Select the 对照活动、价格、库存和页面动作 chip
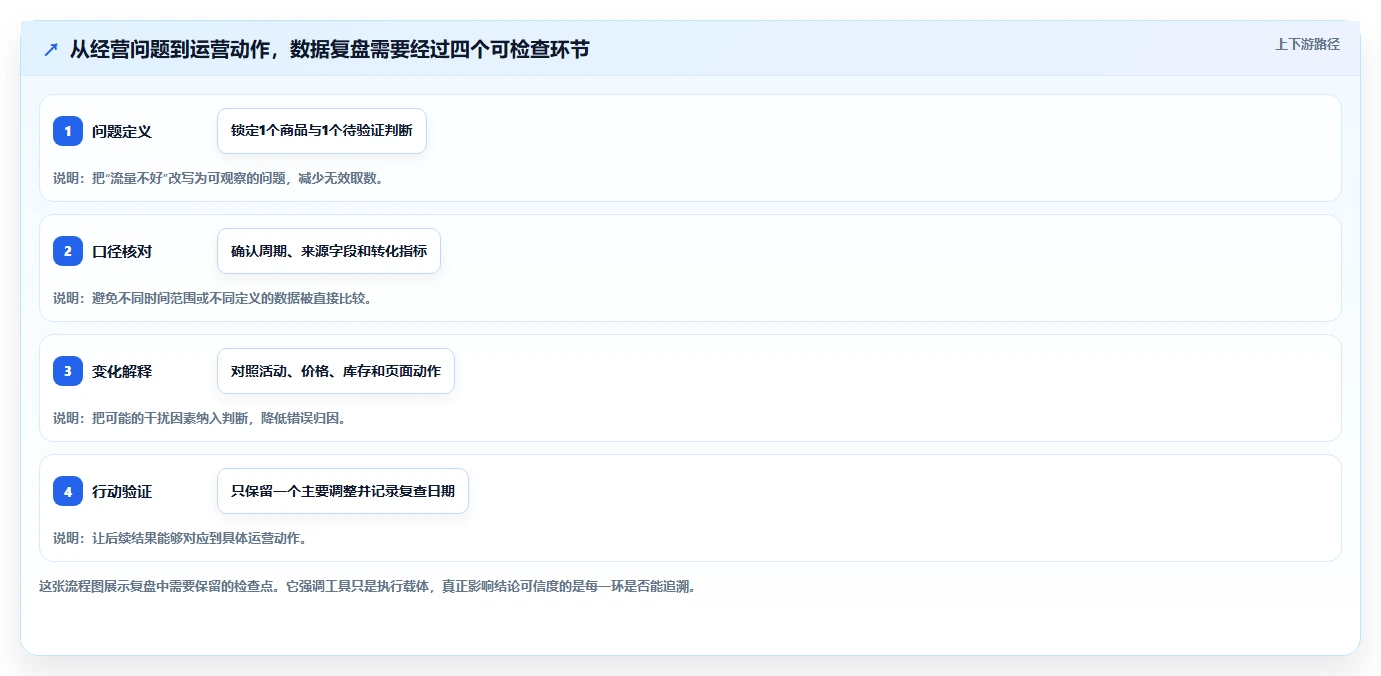This screenshot has height=676, width=1381. 336,371
